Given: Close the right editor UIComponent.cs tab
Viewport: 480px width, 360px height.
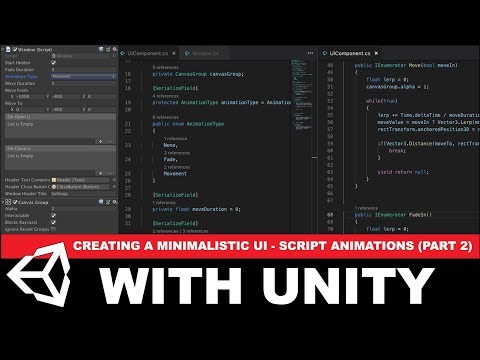Looking at the screenshot, I should (376, 53).
